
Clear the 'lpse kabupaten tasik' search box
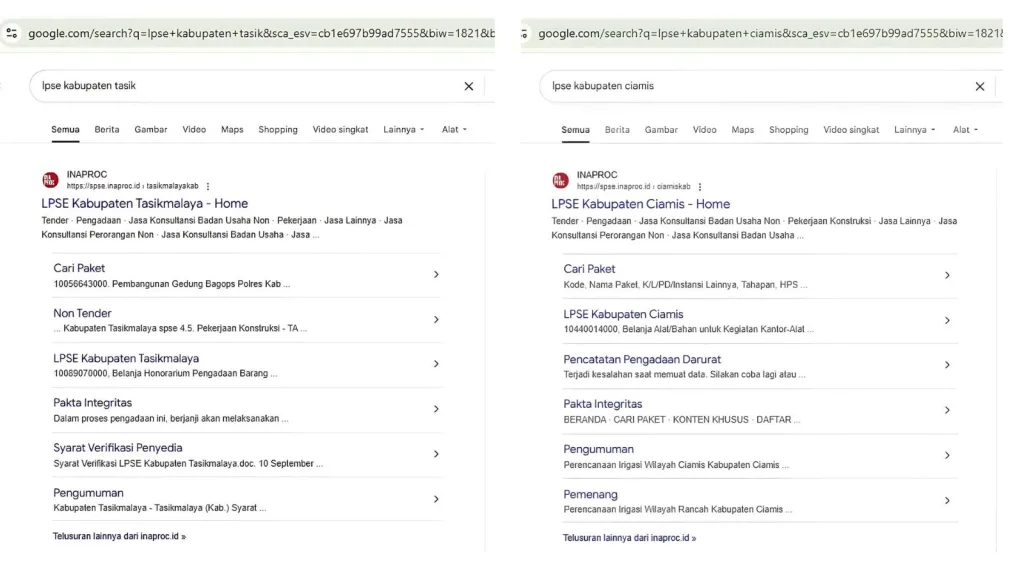468,86
